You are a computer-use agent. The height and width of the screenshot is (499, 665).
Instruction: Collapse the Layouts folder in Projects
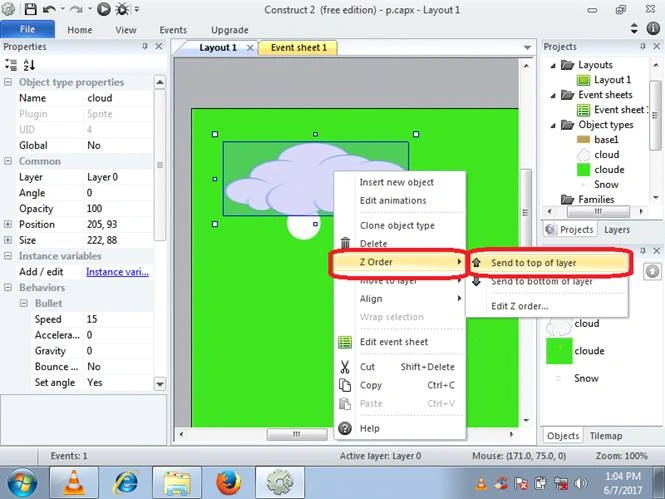pos(553,66)
